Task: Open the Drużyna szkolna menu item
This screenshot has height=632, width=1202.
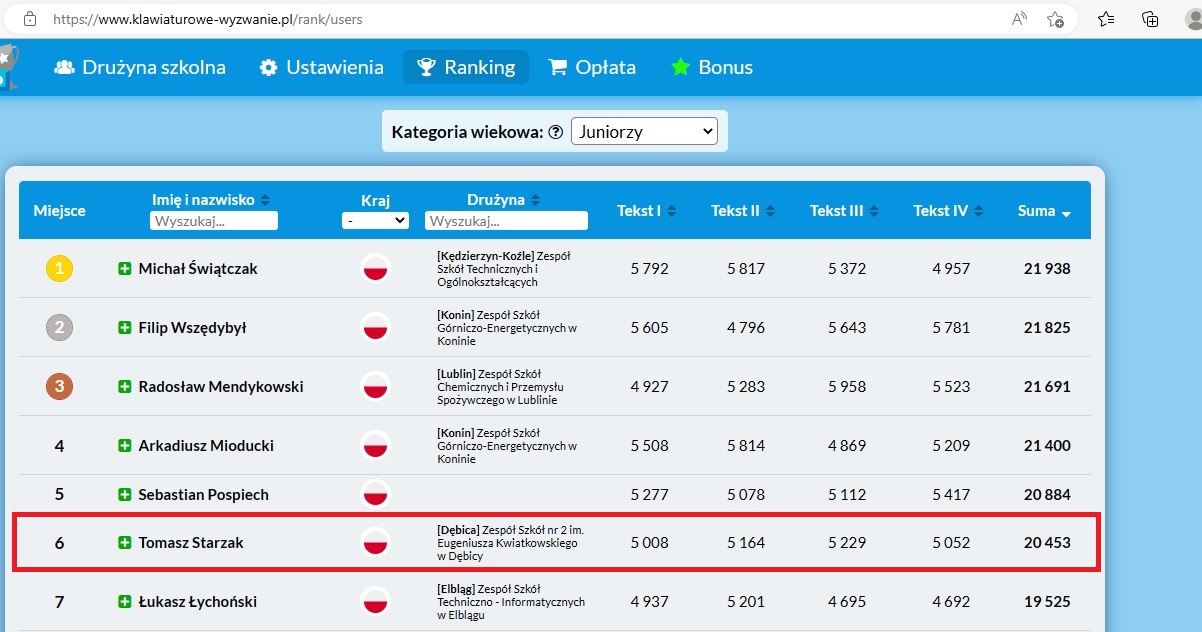Action: pyautogui.click(x=139, y=67)
